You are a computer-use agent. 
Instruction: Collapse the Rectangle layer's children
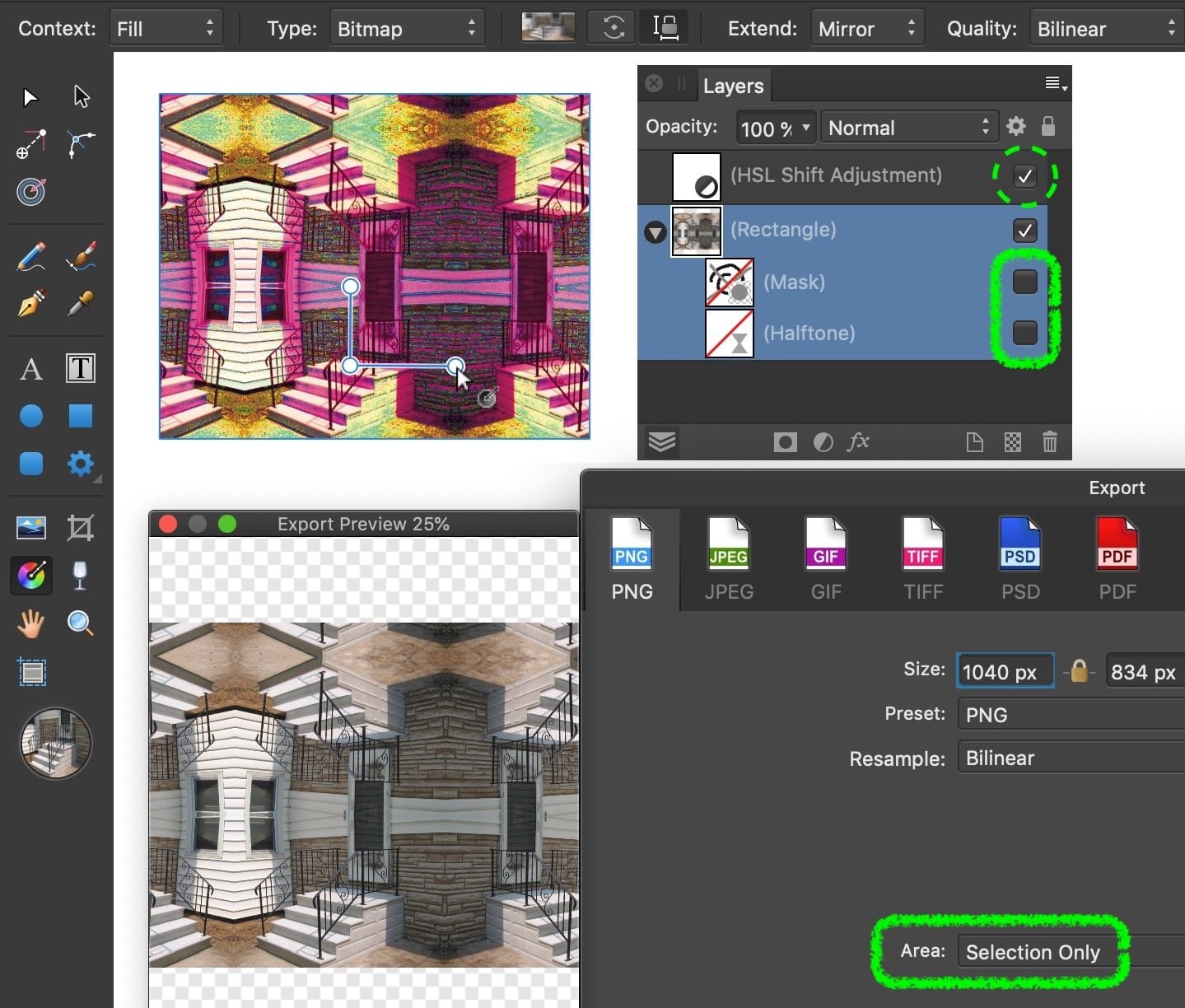point(655,232)
